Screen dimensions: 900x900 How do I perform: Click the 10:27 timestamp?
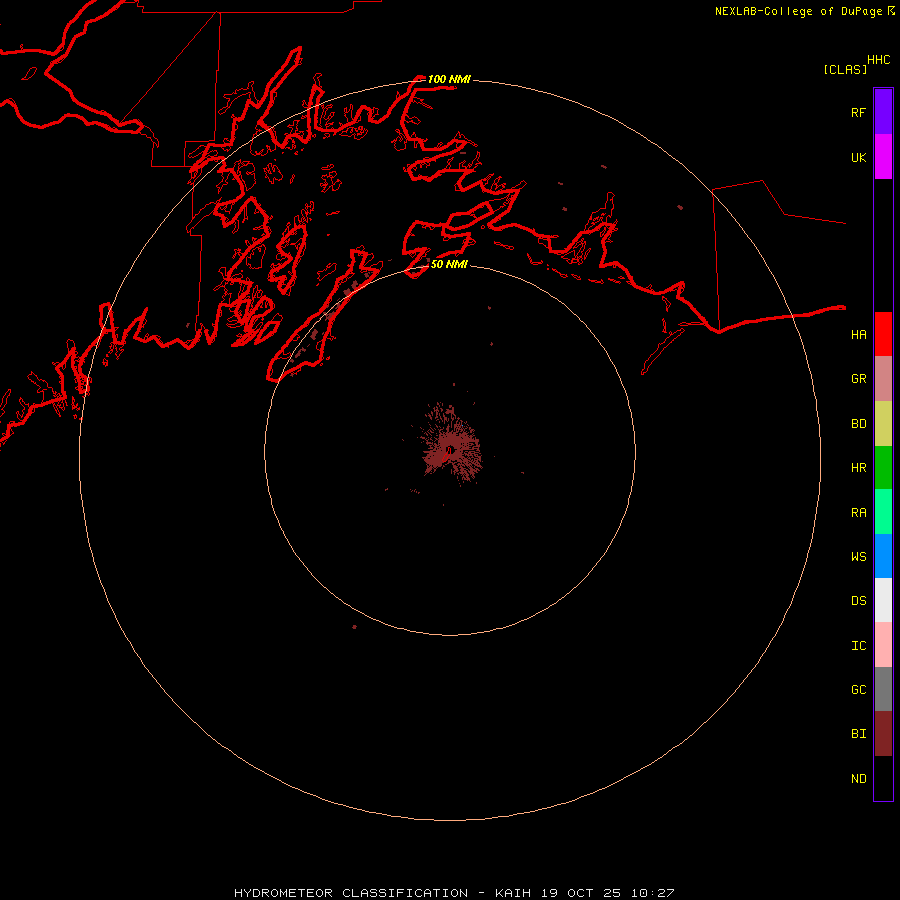coord(652,893)
